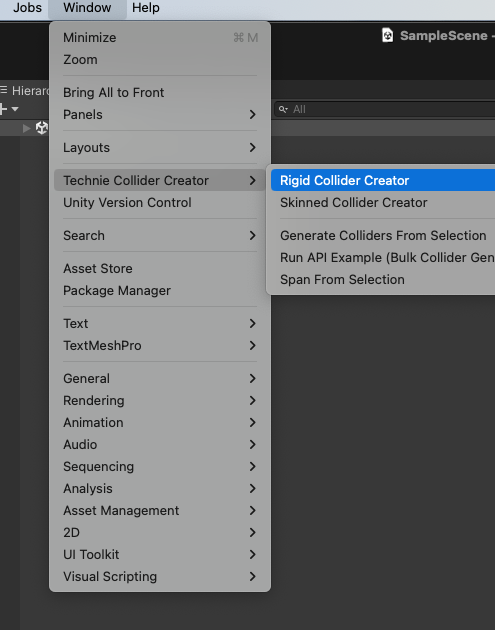Open the search filter magnifier dropdown
Image resolution: width=495 pixels, height=630 pixels.
(283, 109)
